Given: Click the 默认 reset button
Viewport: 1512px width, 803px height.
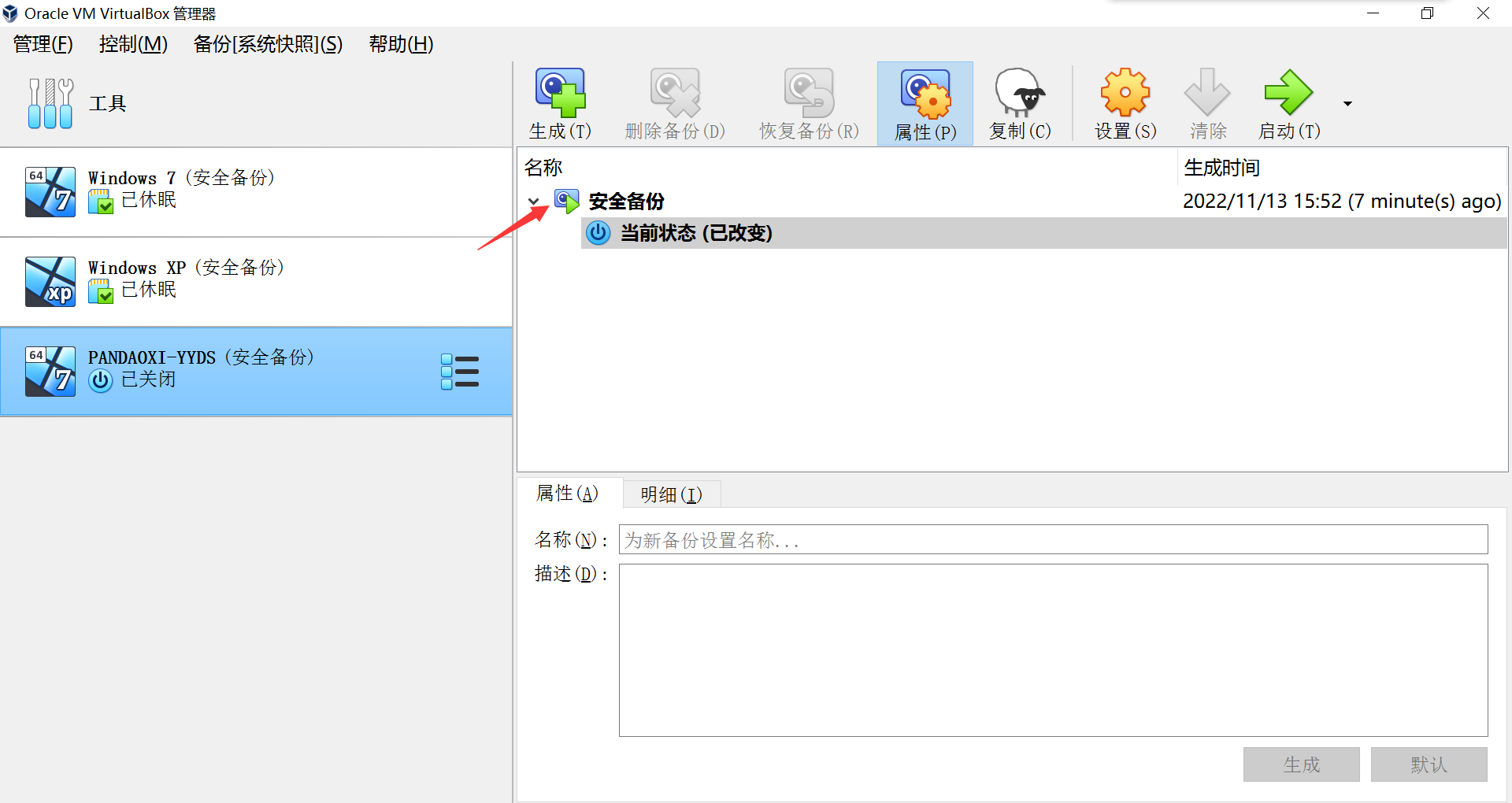Looking at the screenshot, I should tap(1429, 764).
